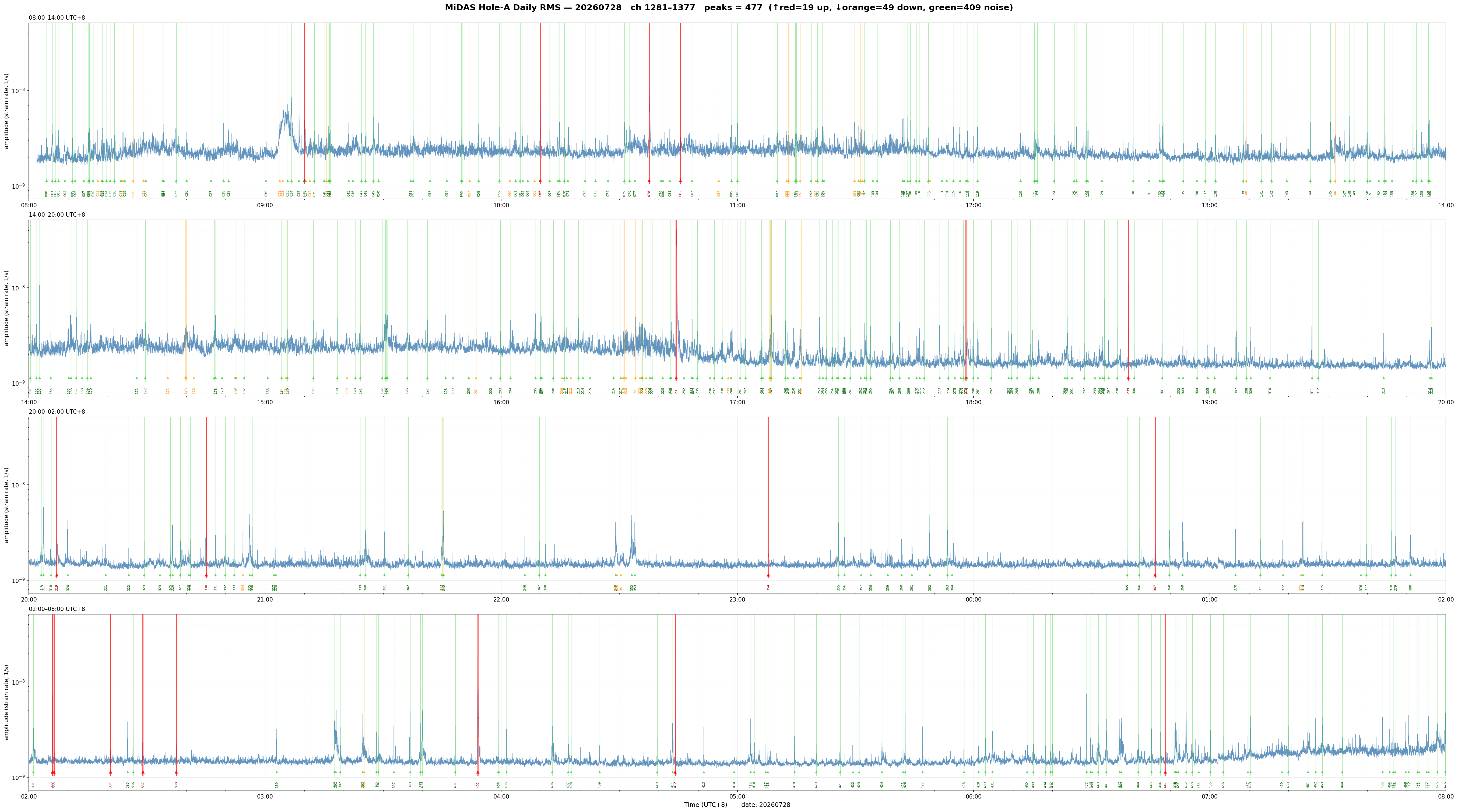This screenshot has width=1458, height=812.
Task: Click the "13:00" time tick label
Action: click(1210, 205)
